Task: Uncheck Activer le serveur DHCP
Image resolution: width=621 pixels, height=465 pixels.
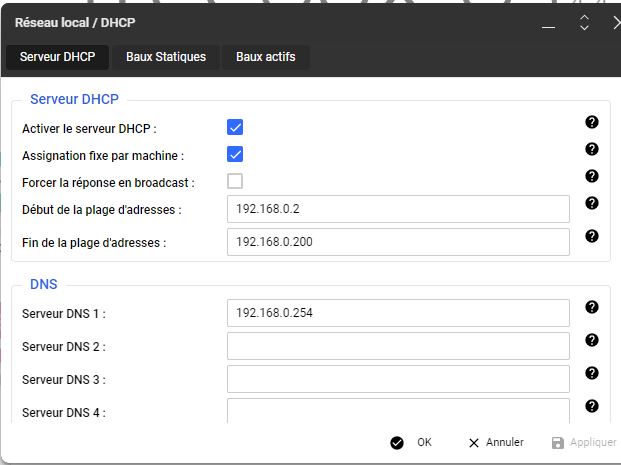Action: (235, 128)
